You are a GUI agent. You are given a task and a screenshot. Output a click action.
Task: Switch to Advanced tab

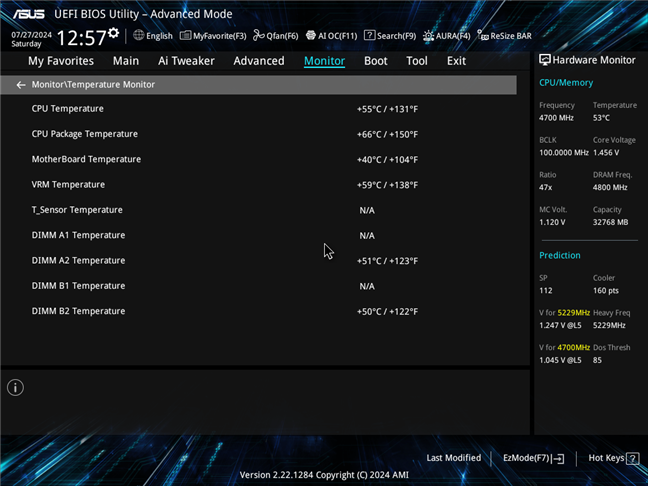tap(259, 61)
